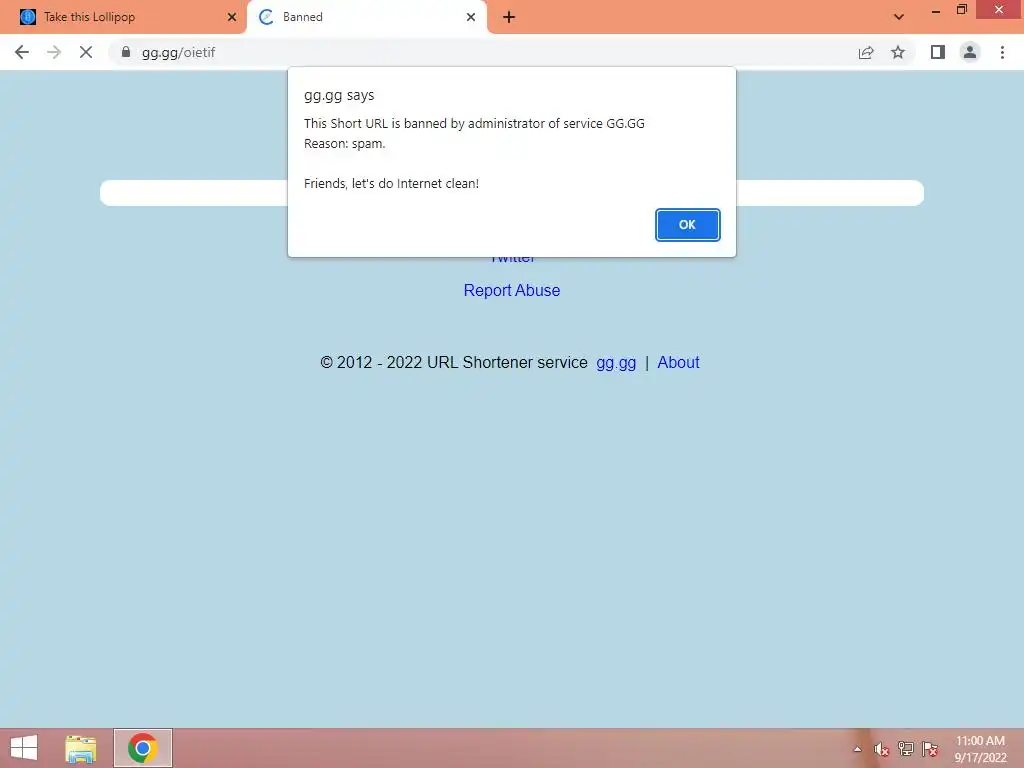Close the Take this Lollipop tab
The height and width of the screenshot is (768, 1024).
click(232, 17)
